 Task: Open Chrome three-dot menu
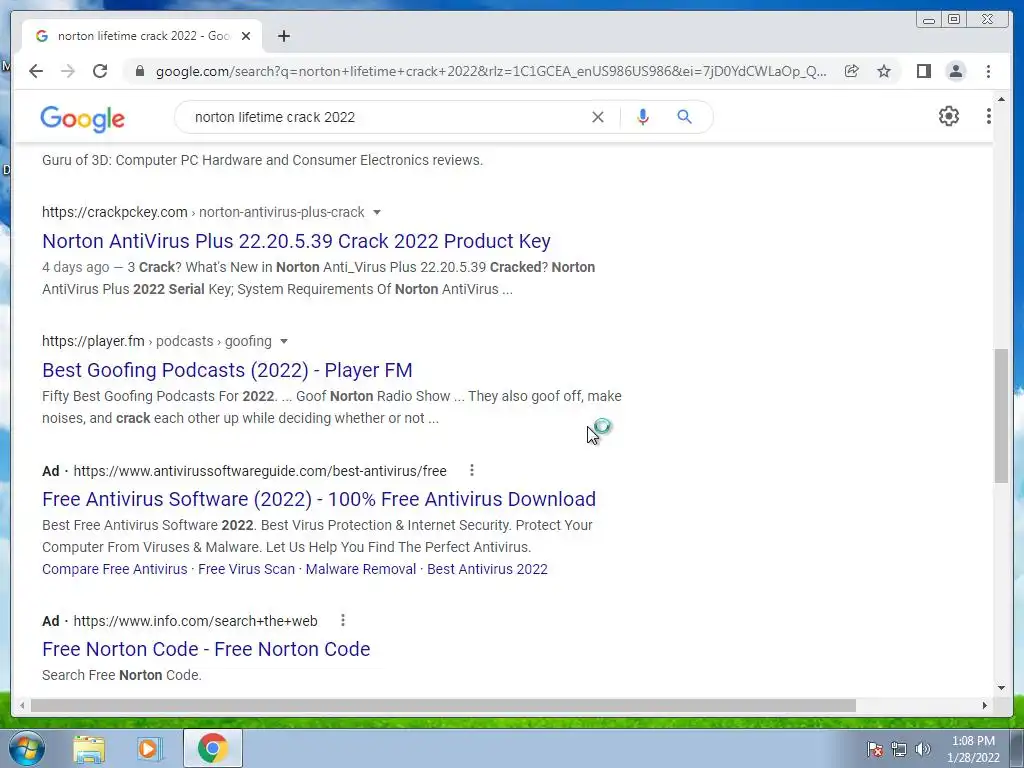point(988,71)
